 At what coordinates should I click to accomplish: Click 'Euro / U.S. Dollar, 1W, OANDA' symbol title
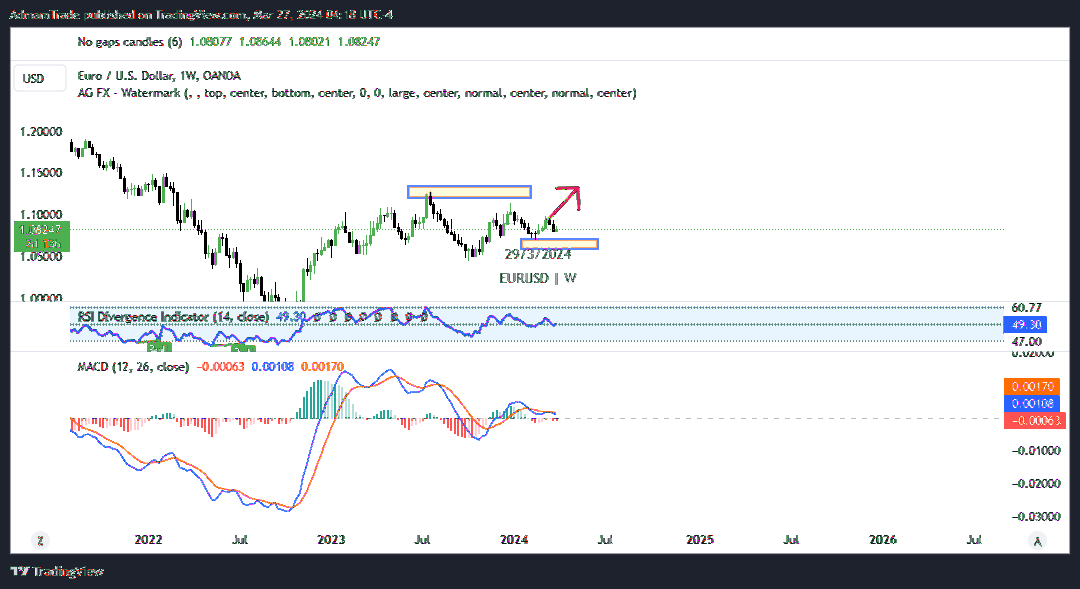pyautogui.click(x=159, y=76)
